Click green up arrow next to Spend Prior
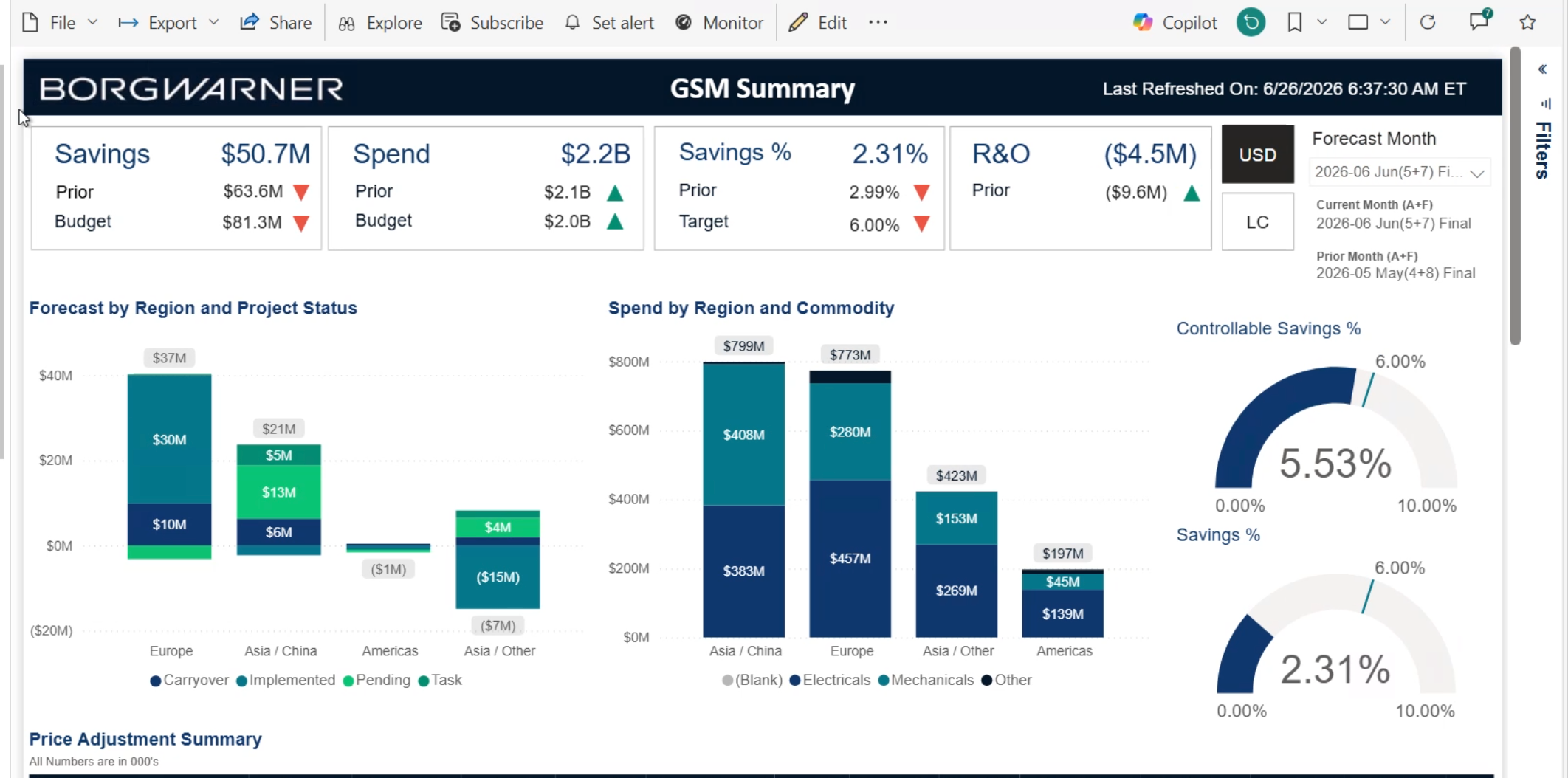1568x778 pixels. coord(614,193)
